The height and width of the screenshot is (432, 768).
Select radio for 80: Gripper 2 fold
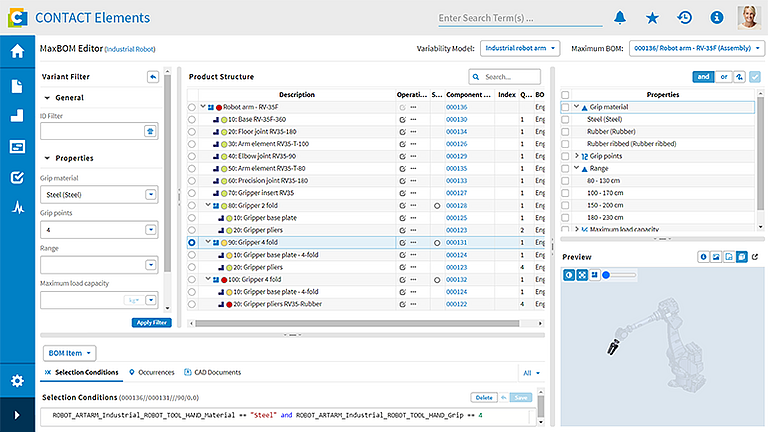pyautogui.click(x=192, y=206)
